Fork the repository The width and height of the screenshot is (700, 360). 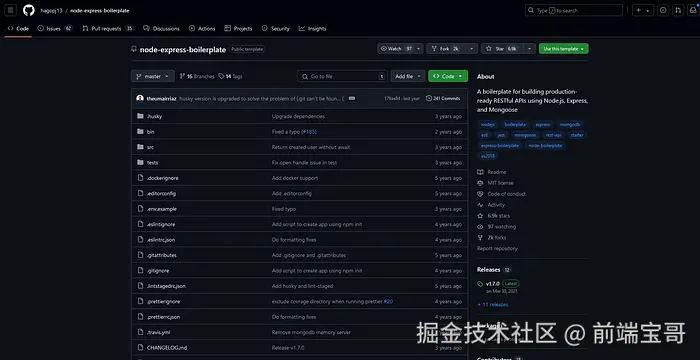(445, 49)
